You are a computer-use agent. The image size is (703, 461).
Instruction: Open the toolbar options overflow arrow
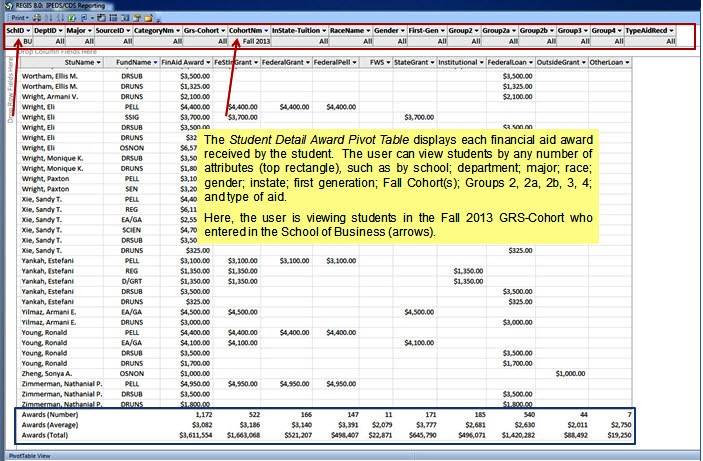158,20
